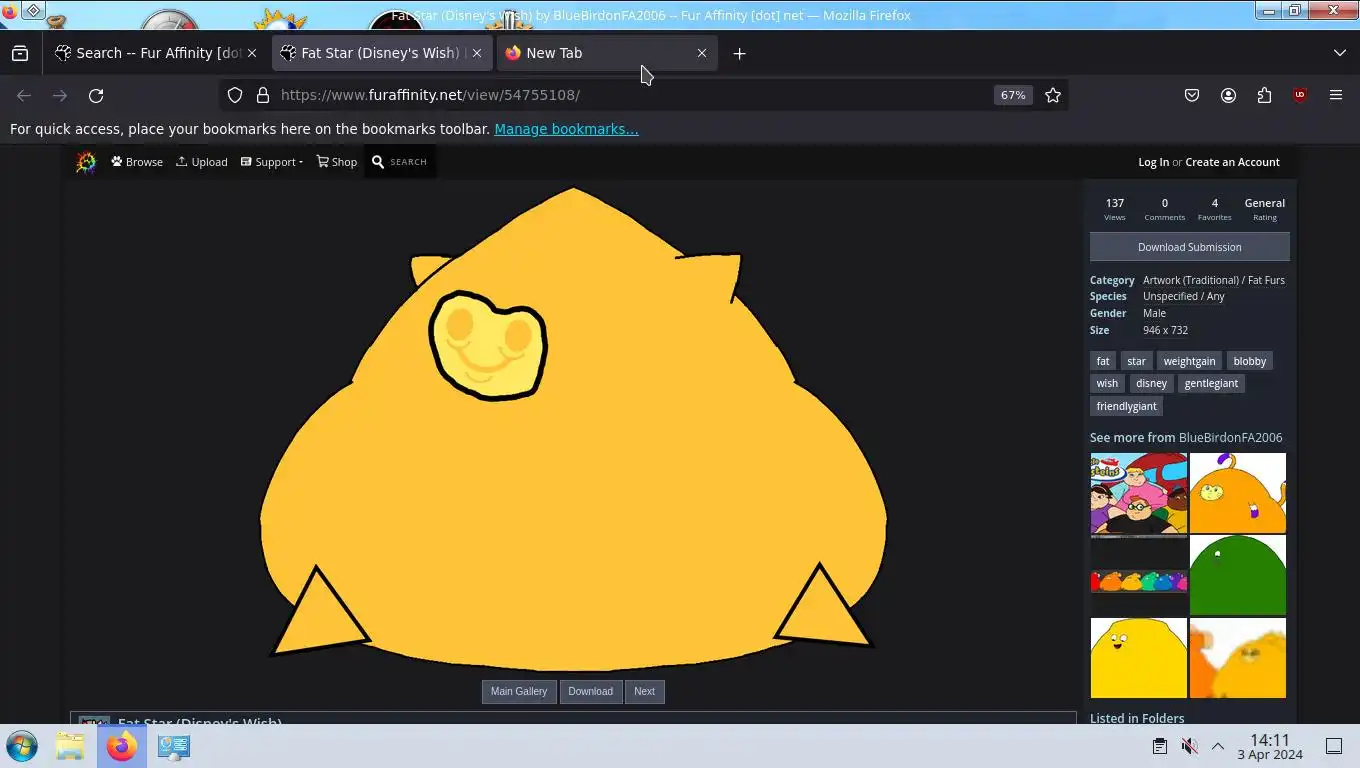The height and width of the screenshot is (768, 1360).
Task: Close the Fat Star tab
Action: (477, 53)
